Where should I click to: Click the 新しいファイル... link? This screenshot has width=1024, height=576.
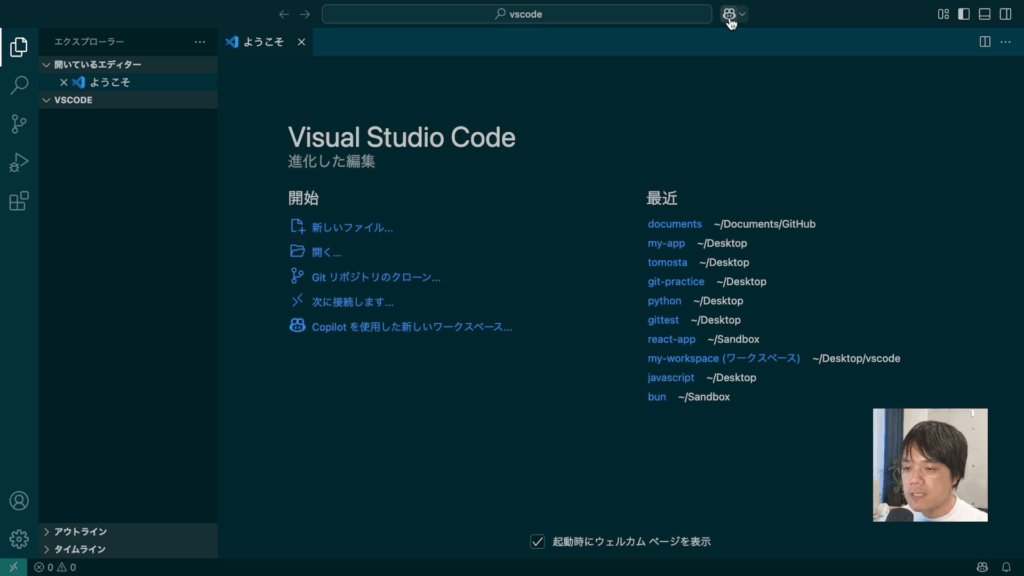click(x=352, y=227)
